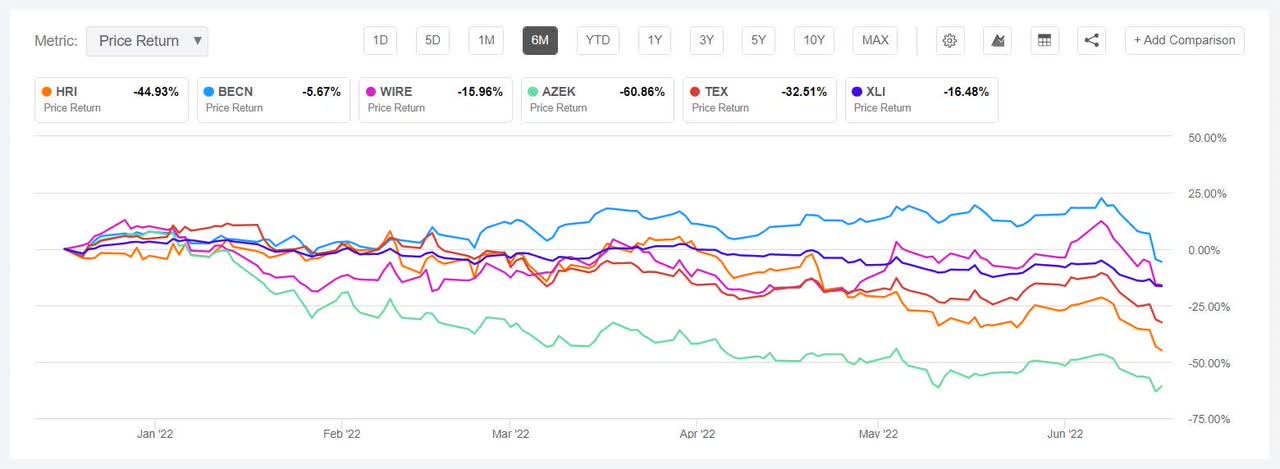Click the green AZEK legend dot

point(535,91)
